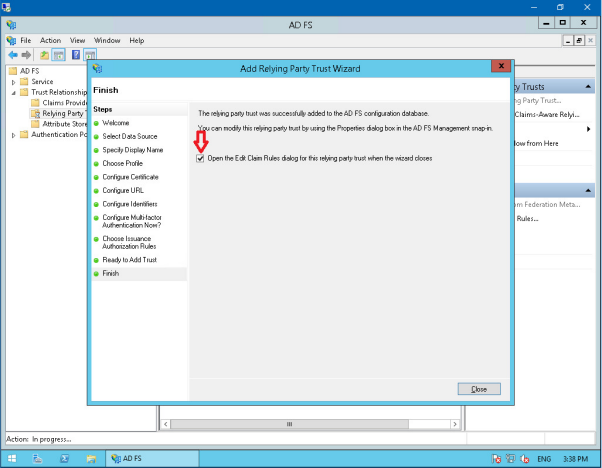Collapse the Trust Relationships tree node
This screenshot has height=468, width=602.
click(14, 92)
